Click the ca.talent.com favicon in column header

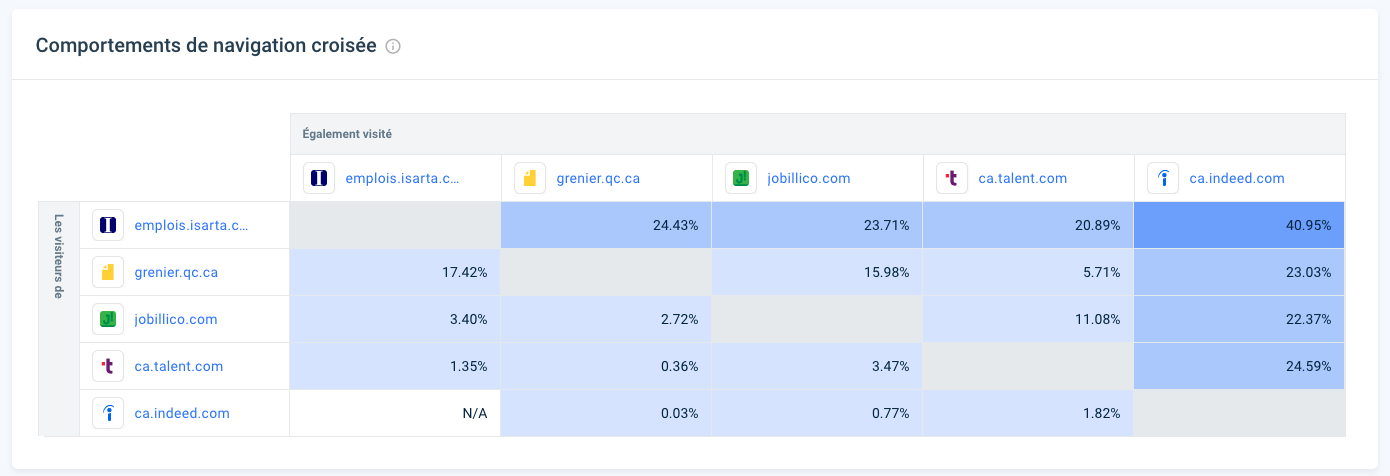click(x=952, y=179)
